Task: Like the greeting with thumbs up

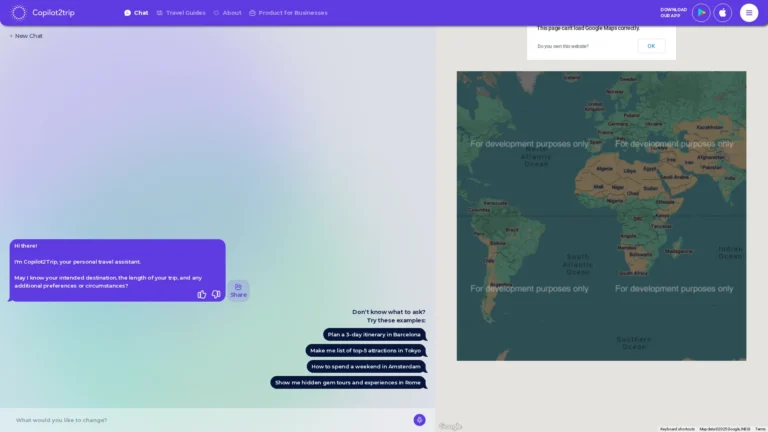Action: [202, 294]
